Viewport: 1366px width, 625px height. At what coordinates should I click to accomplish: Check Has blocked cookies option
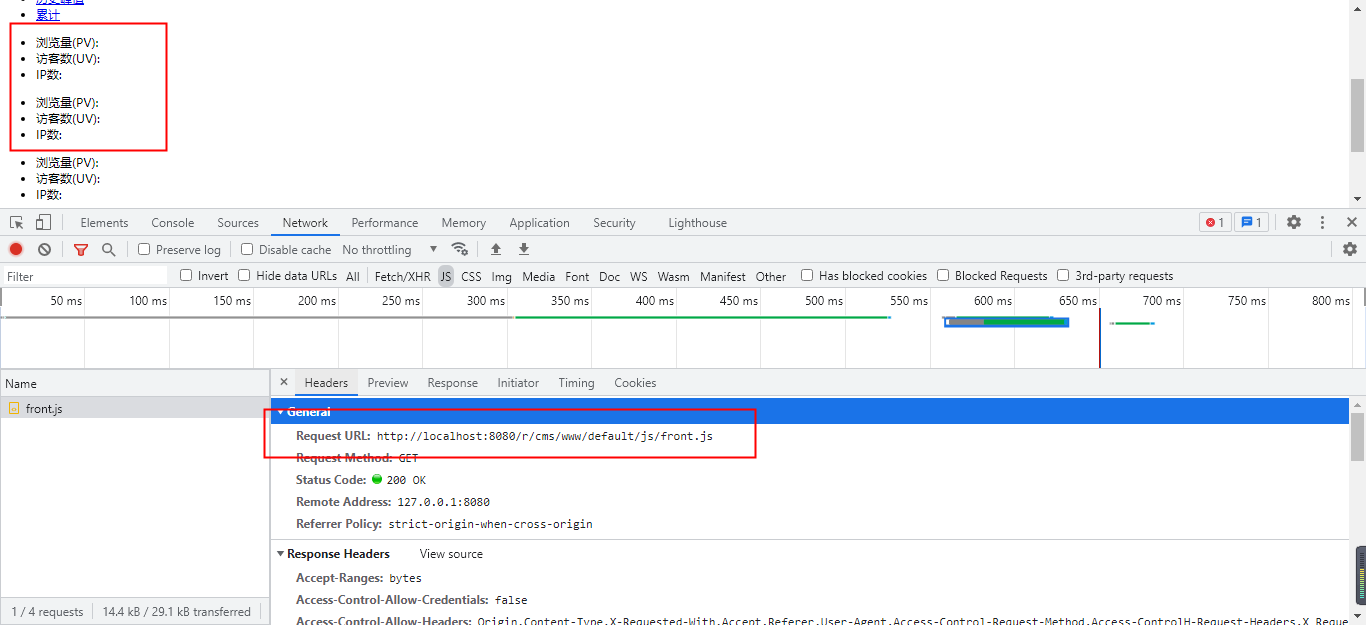(x=807, y=276)
